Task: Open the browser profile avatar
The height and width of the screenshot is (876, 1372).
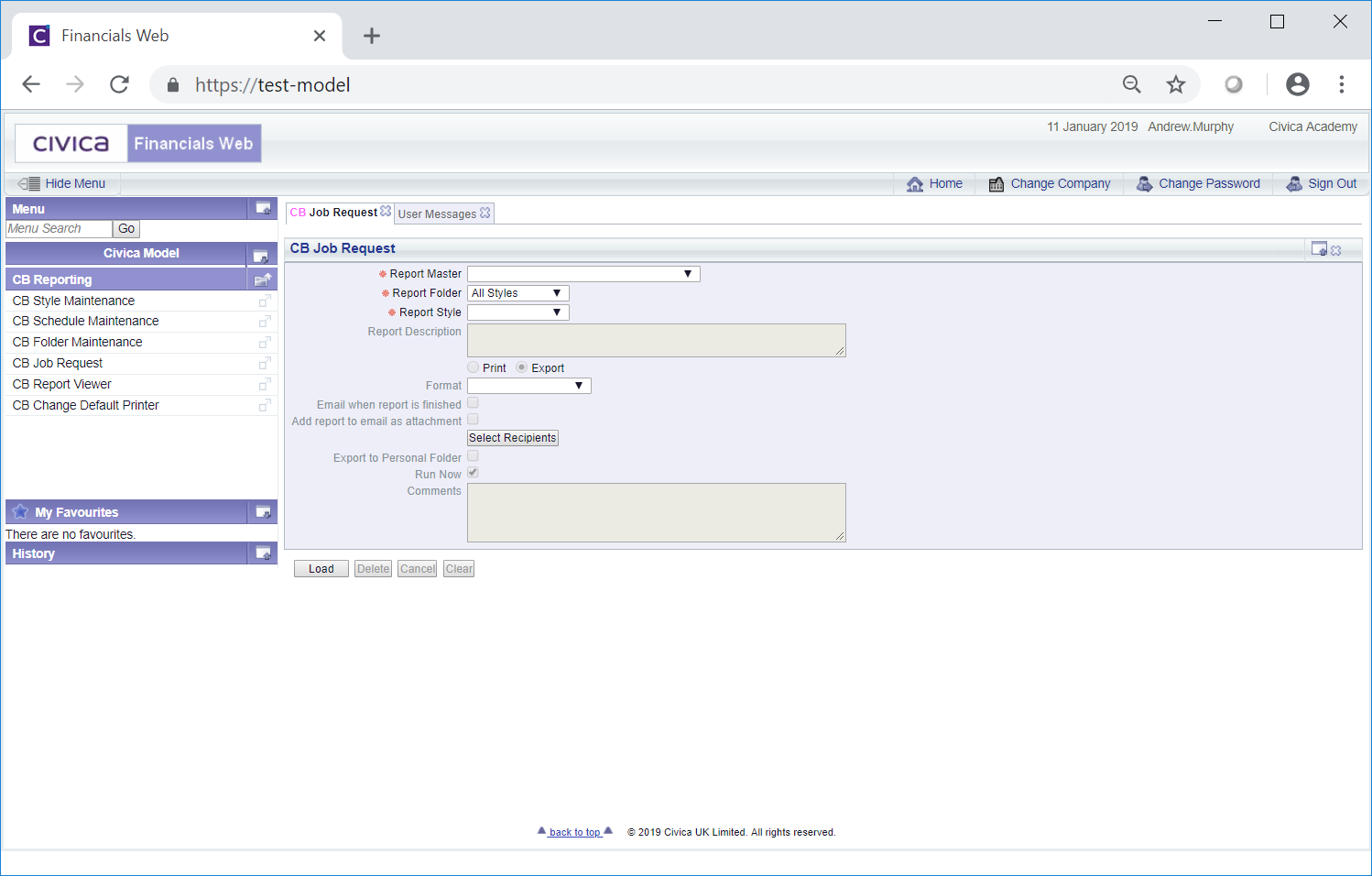Action: (x=1298, y=84)
